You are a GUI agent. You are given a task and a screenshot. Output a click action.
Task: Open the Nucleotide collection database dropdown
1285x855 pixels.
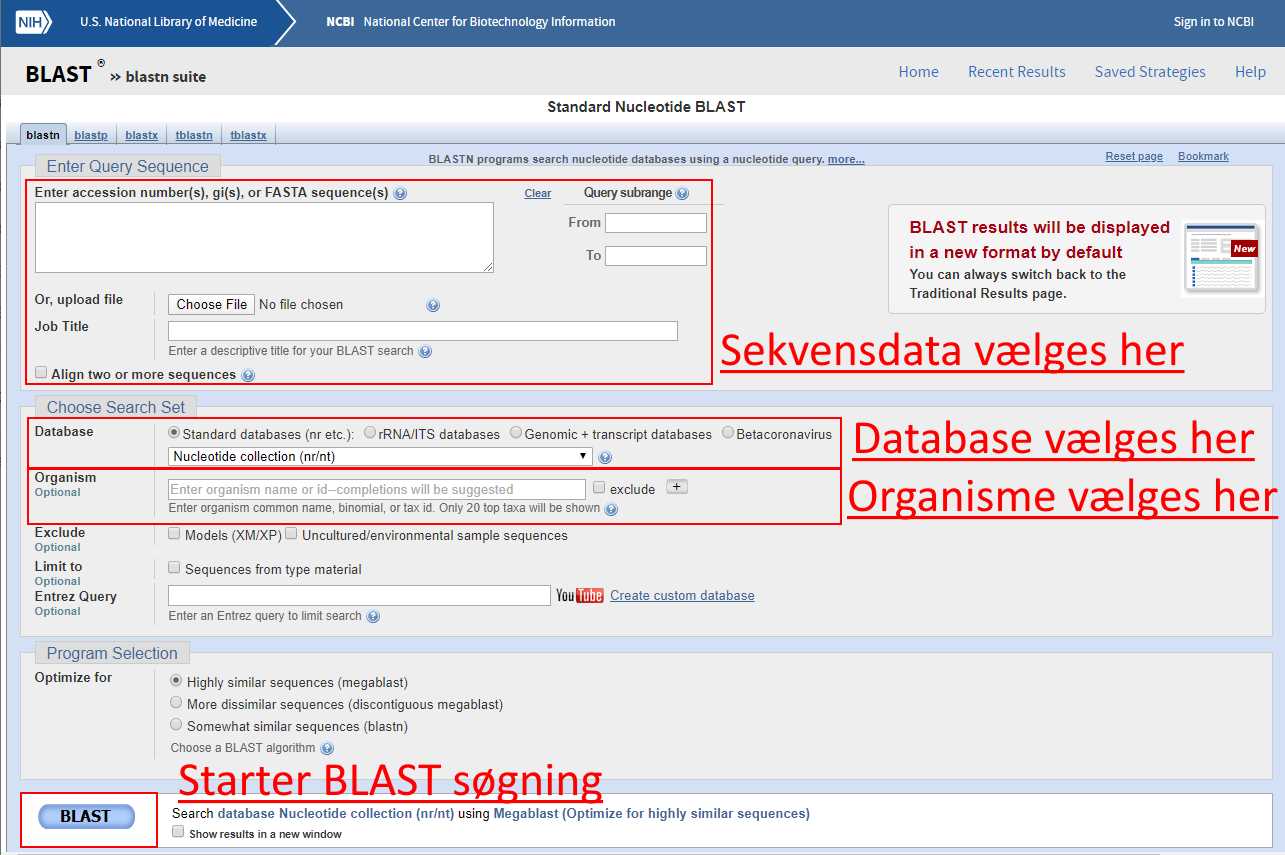coord(380,457)
